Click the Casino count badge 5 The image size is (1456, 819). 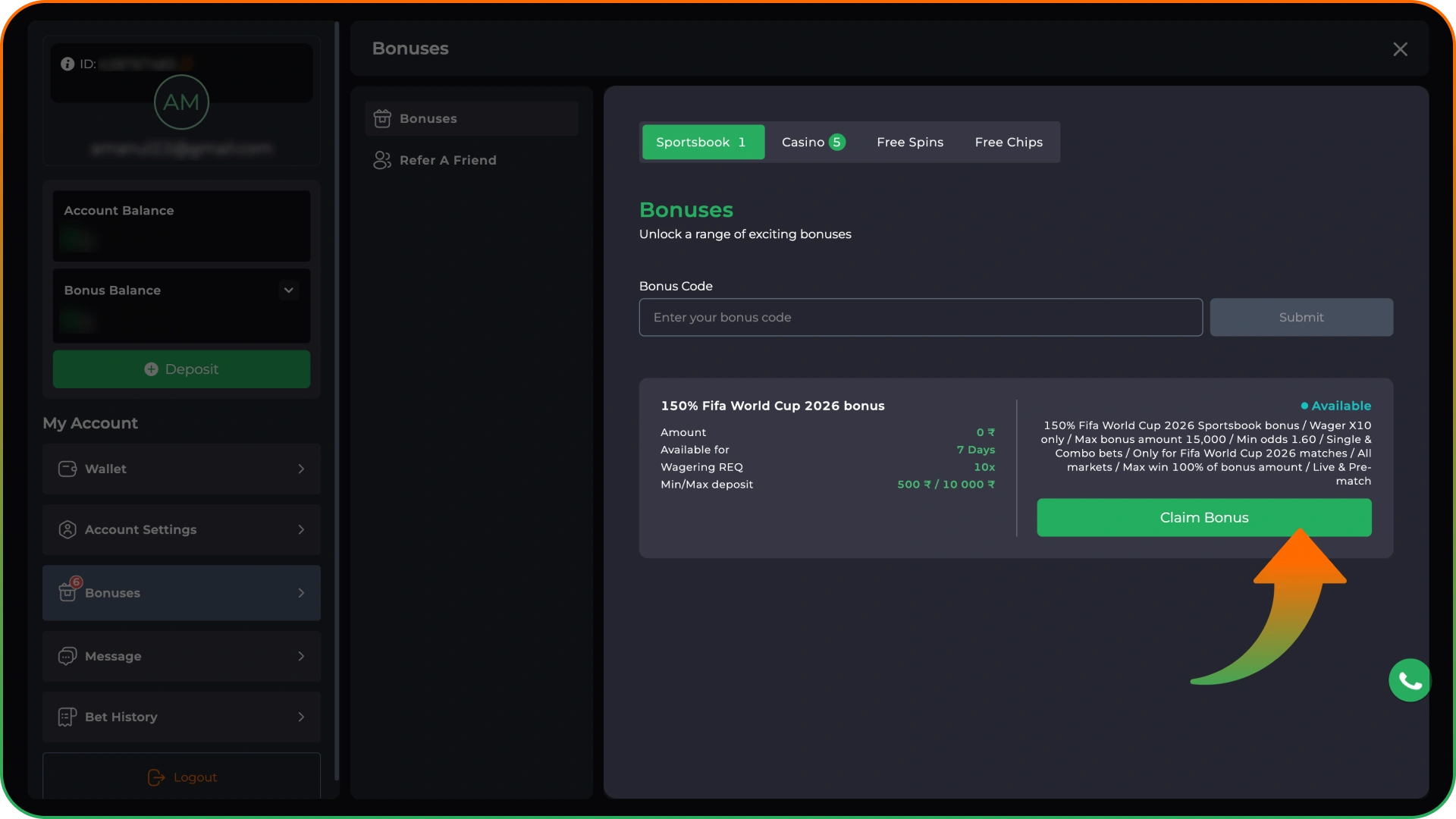pyautogui.click(x=837, y=143)
